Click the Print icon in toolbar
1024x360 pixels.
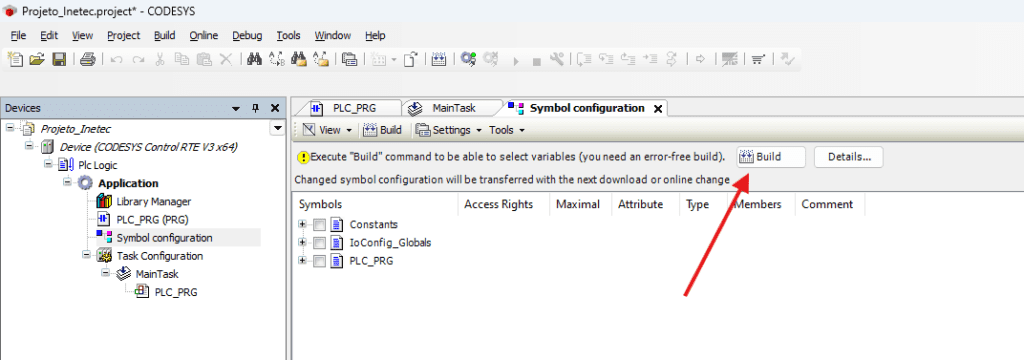click(x=88, y=59)
